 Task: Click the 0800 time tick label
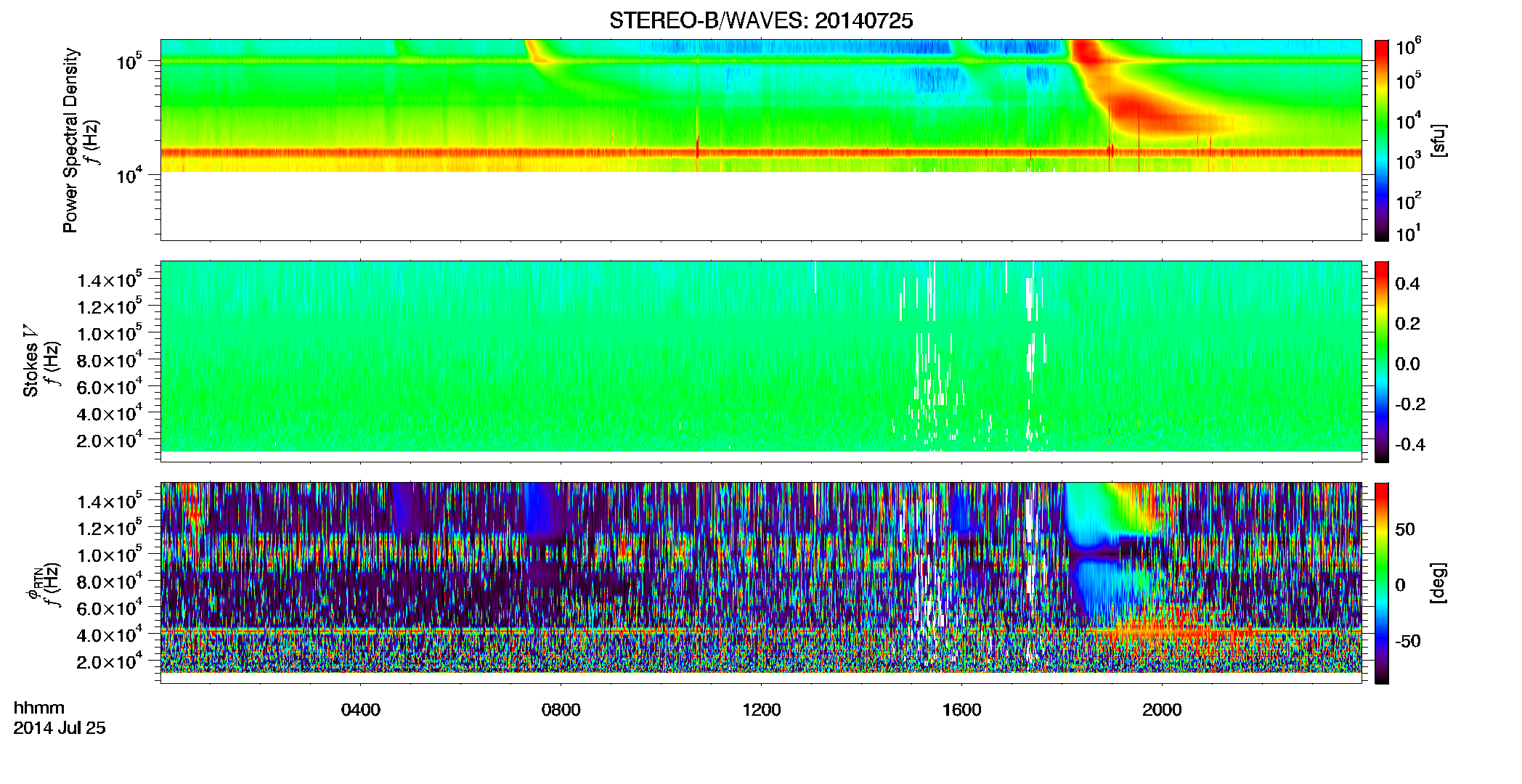(561, 710)
